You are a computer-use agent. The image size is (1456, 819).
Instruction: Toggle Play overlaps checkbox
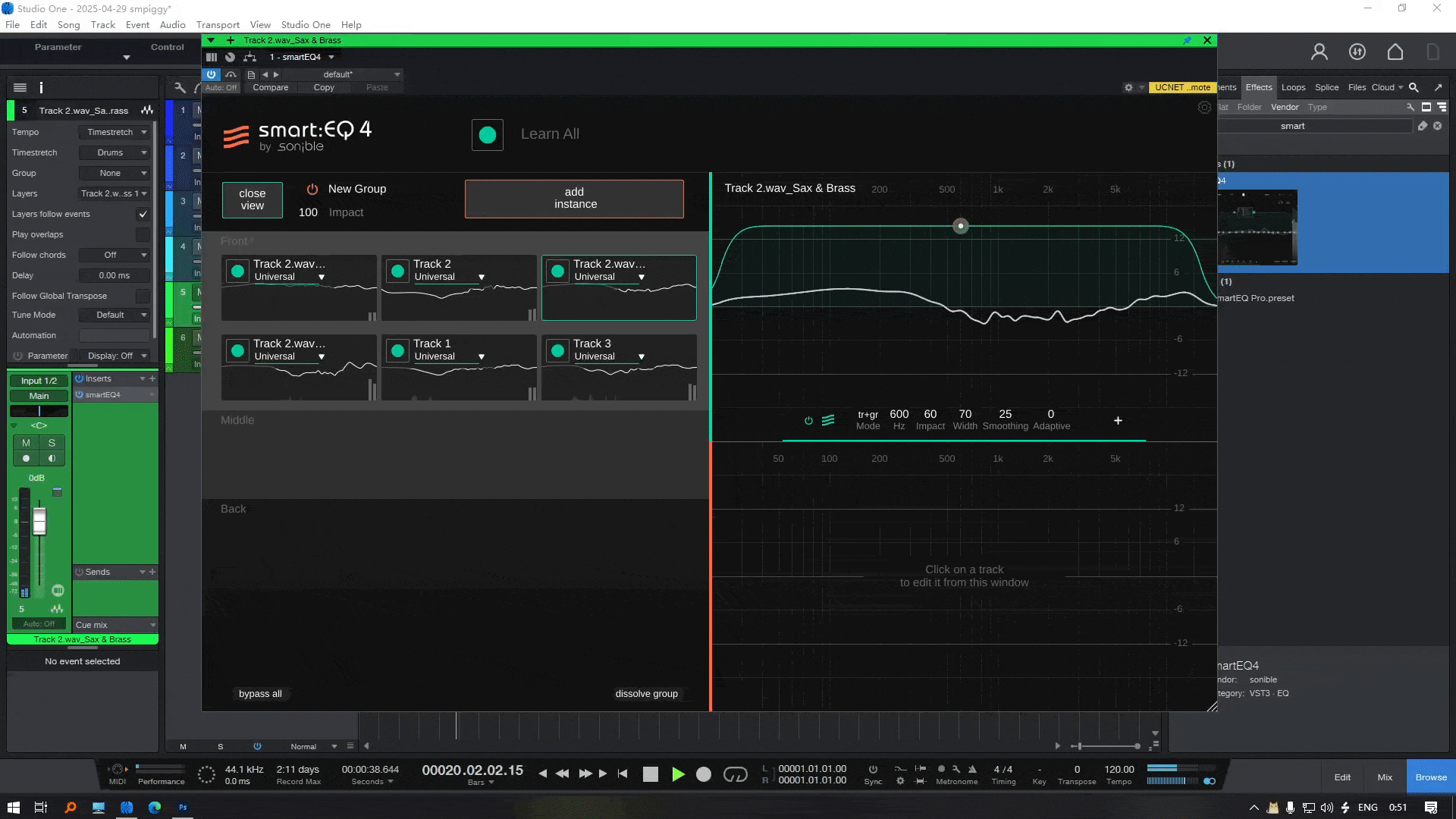pyautogui.click(x=143, y=234)
